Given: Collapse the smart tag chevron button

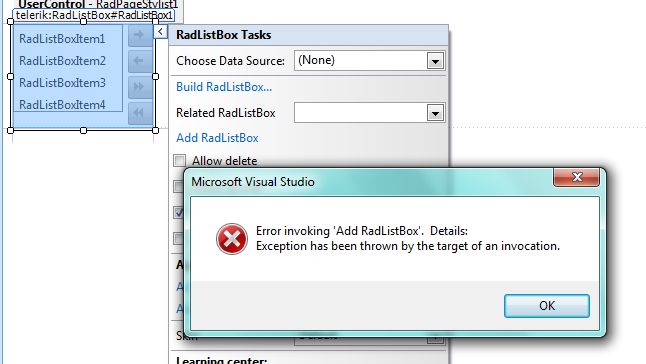Looking at the screenshot, I should [x=160, y=31].
